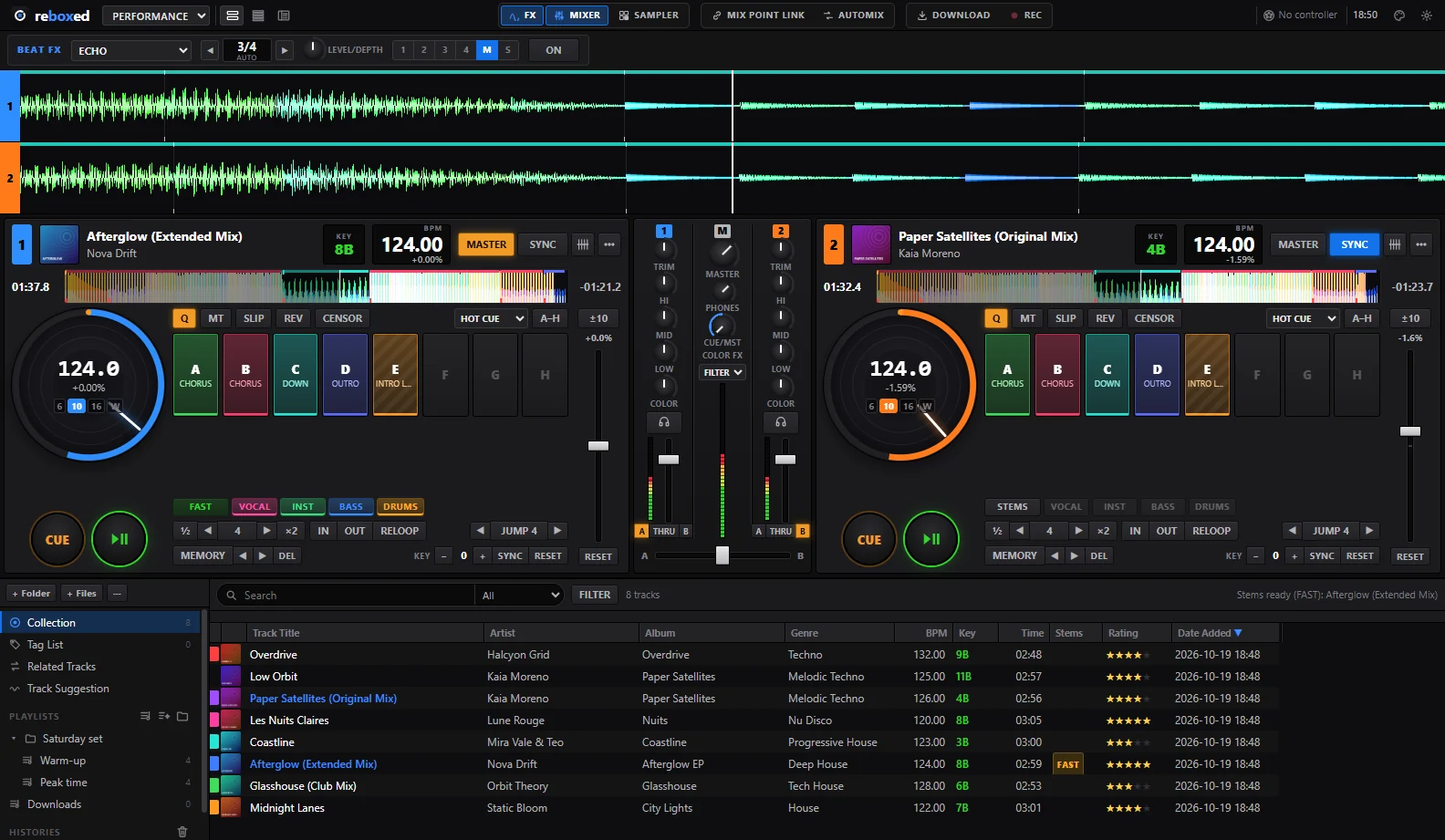
Task: Play or pause deck 1
Action: (x=120, y=539)
